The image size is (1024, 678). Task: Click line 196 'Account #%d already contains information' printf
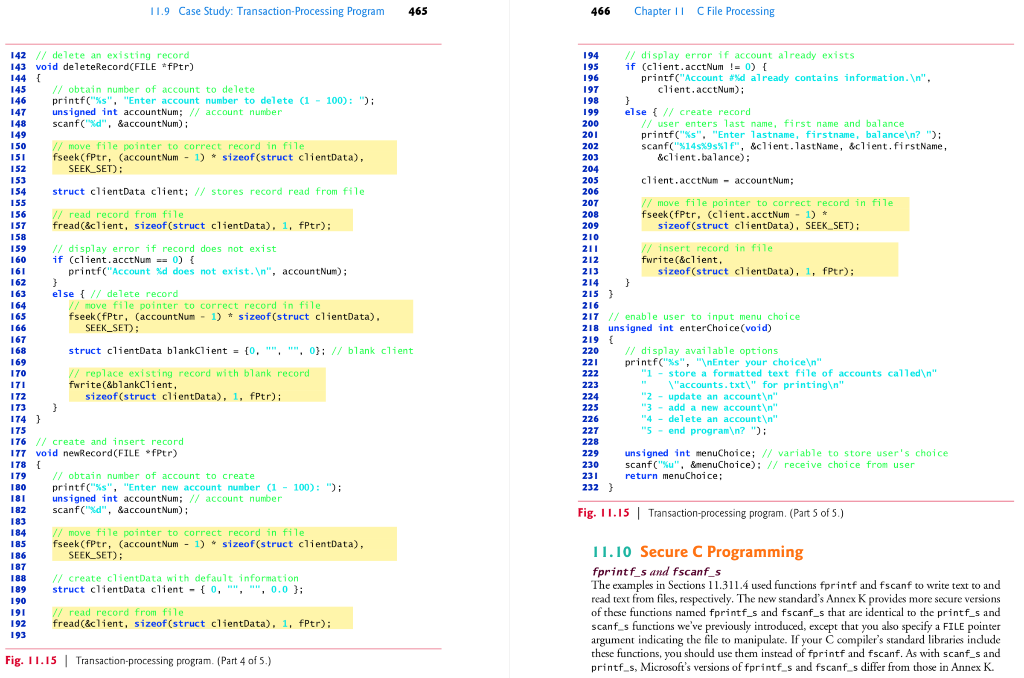click(x=786, y=78)
